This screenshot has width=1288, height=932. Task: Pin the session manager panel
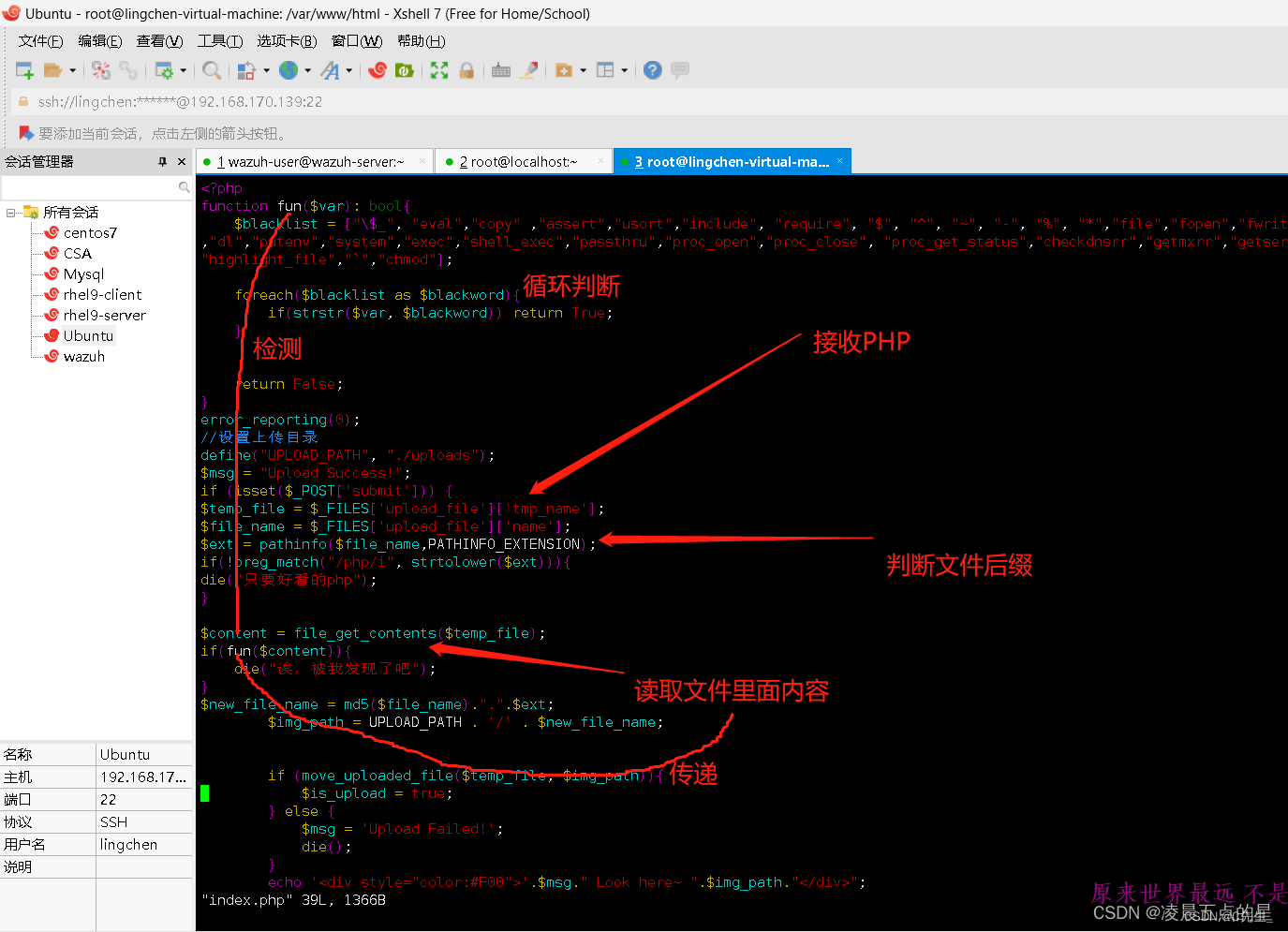click(163, 162)
